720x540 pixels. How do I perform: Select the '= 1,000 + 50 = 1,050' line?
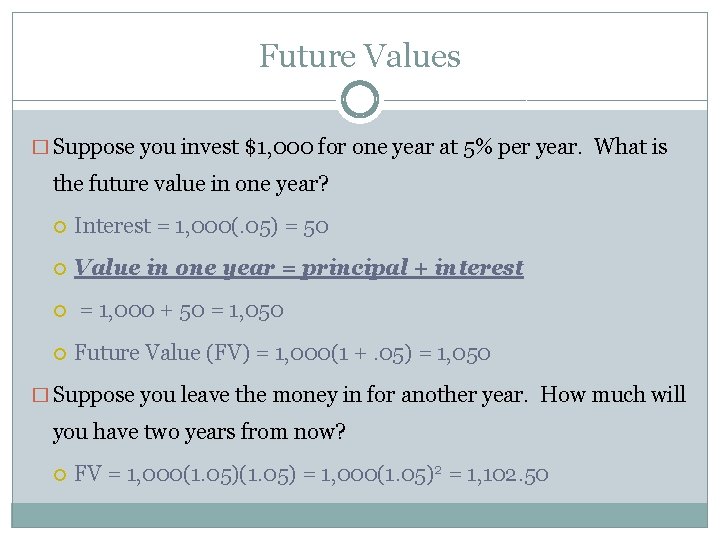pyautogui.click(x=180, y=310)
